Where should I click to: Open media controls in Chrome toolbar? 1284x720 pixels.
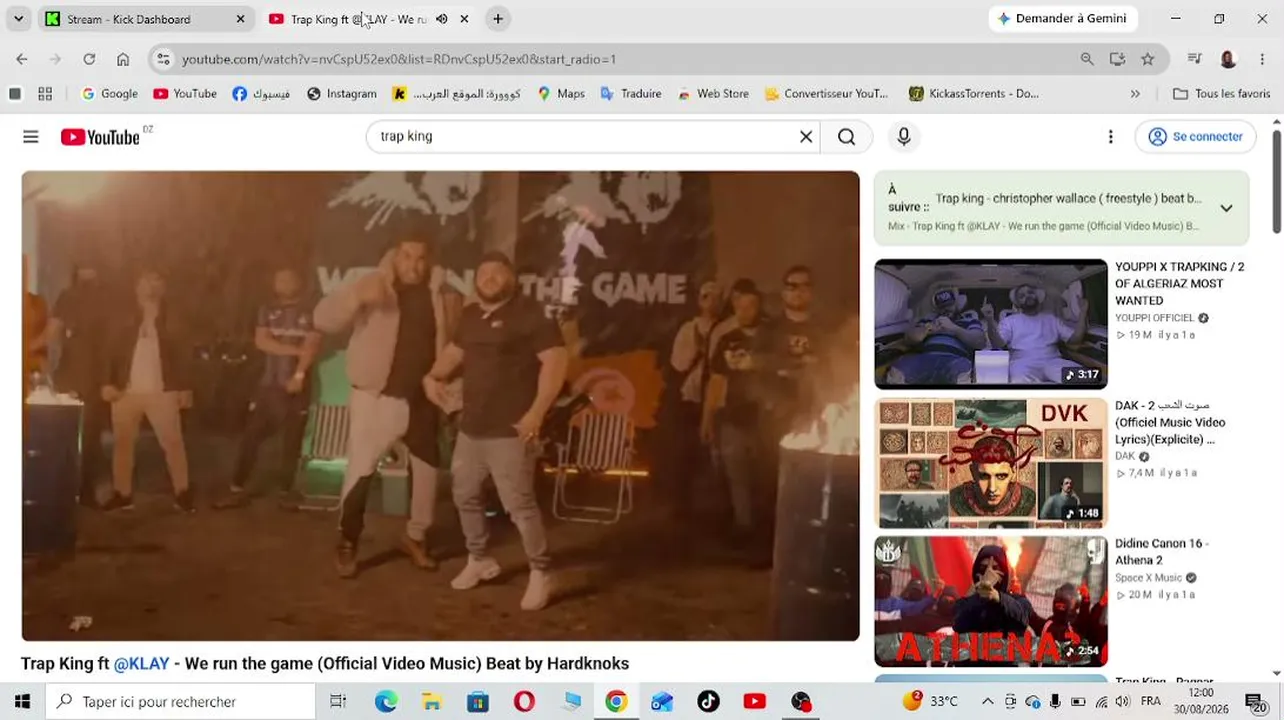[x=1194, y=59]
